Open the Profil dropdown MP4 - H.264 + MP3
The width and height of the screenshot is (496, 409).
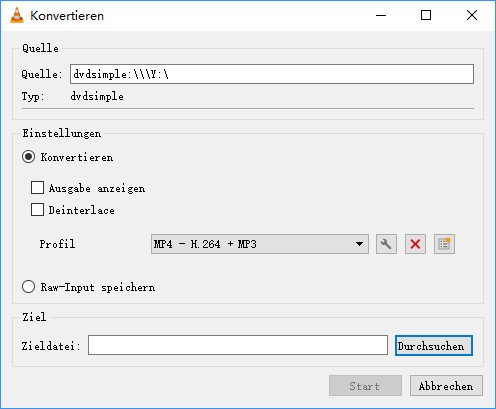pos(260,244)
